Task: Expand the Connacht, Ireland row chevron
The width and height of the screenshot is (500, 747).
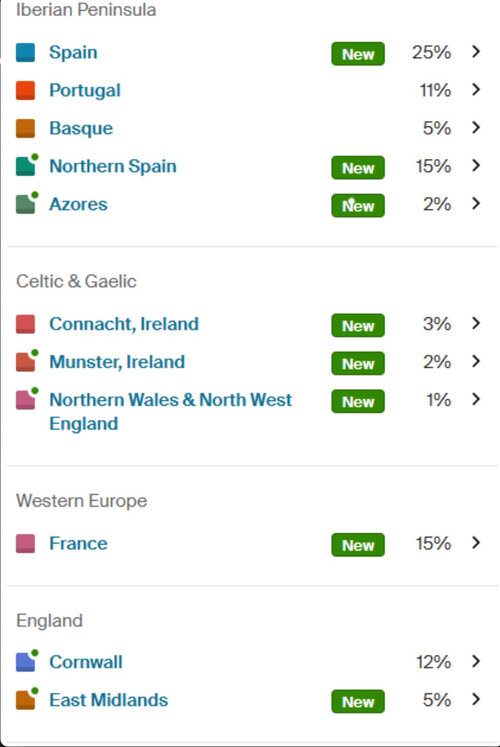Action: click(476, 323)
